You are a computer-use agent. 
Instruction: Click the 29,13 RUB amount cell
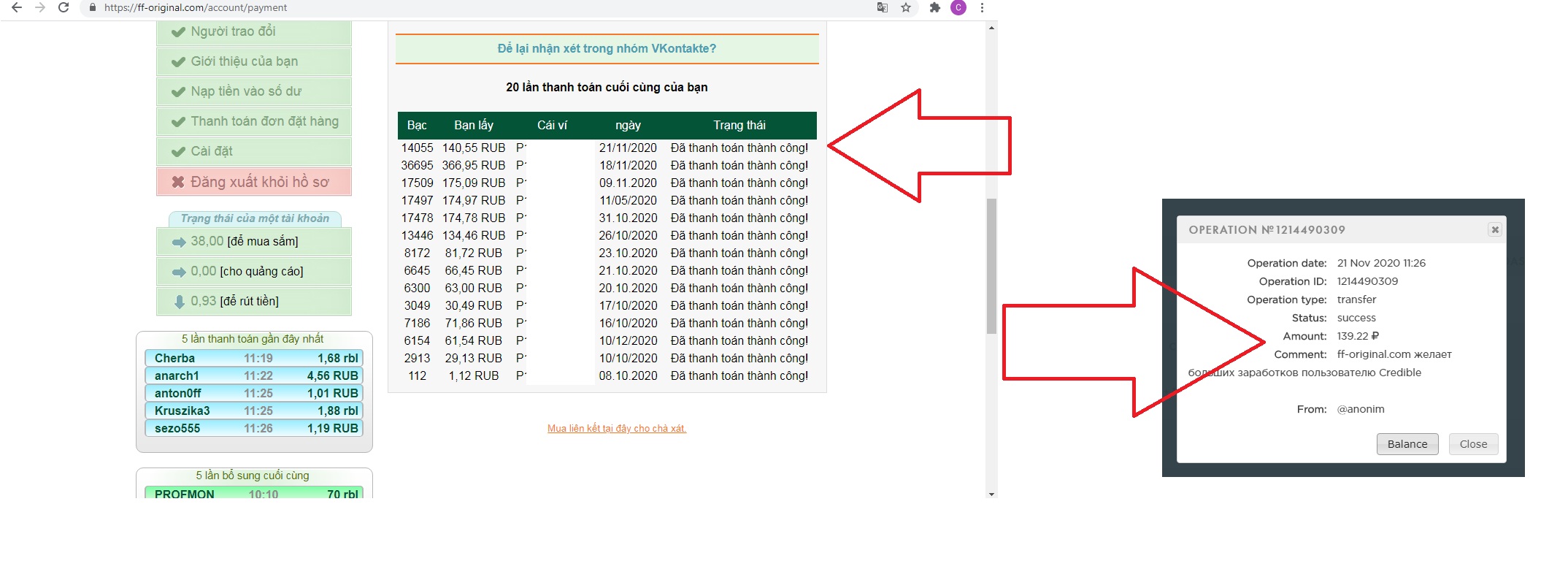474,358
